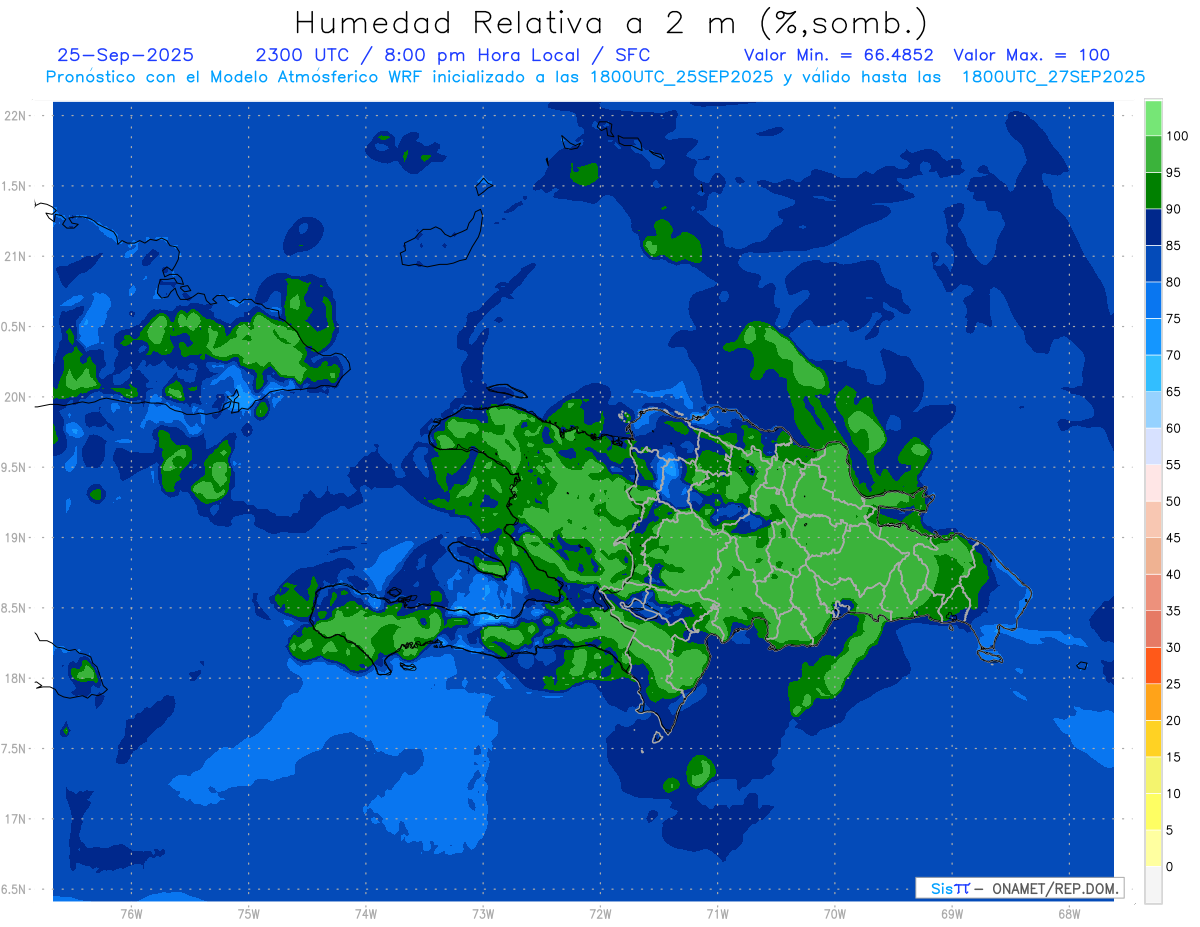The image size is (1200, 927).
Task: Click the legend value label 100
Action: pyautogui.click(x=1176, y=136)
